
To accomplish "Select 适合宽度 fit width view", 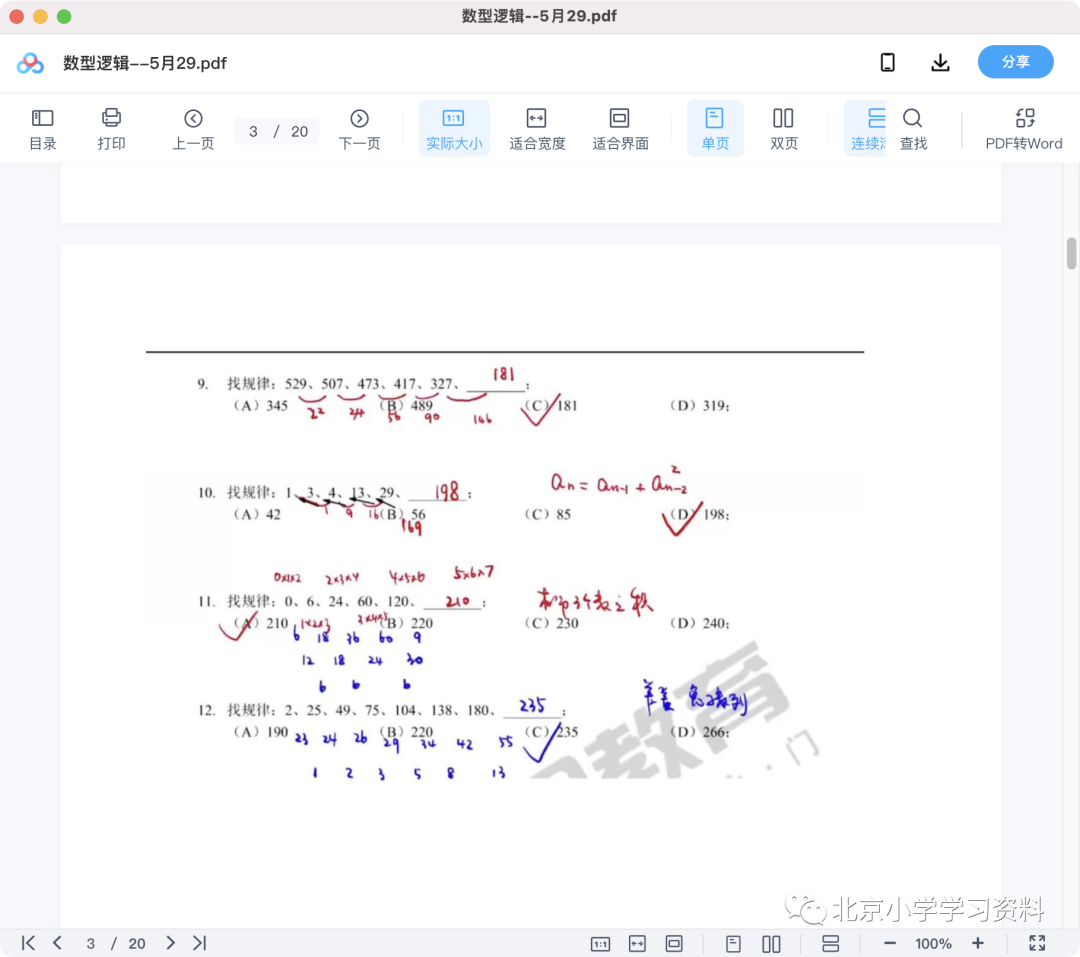I will pos(537,129).
